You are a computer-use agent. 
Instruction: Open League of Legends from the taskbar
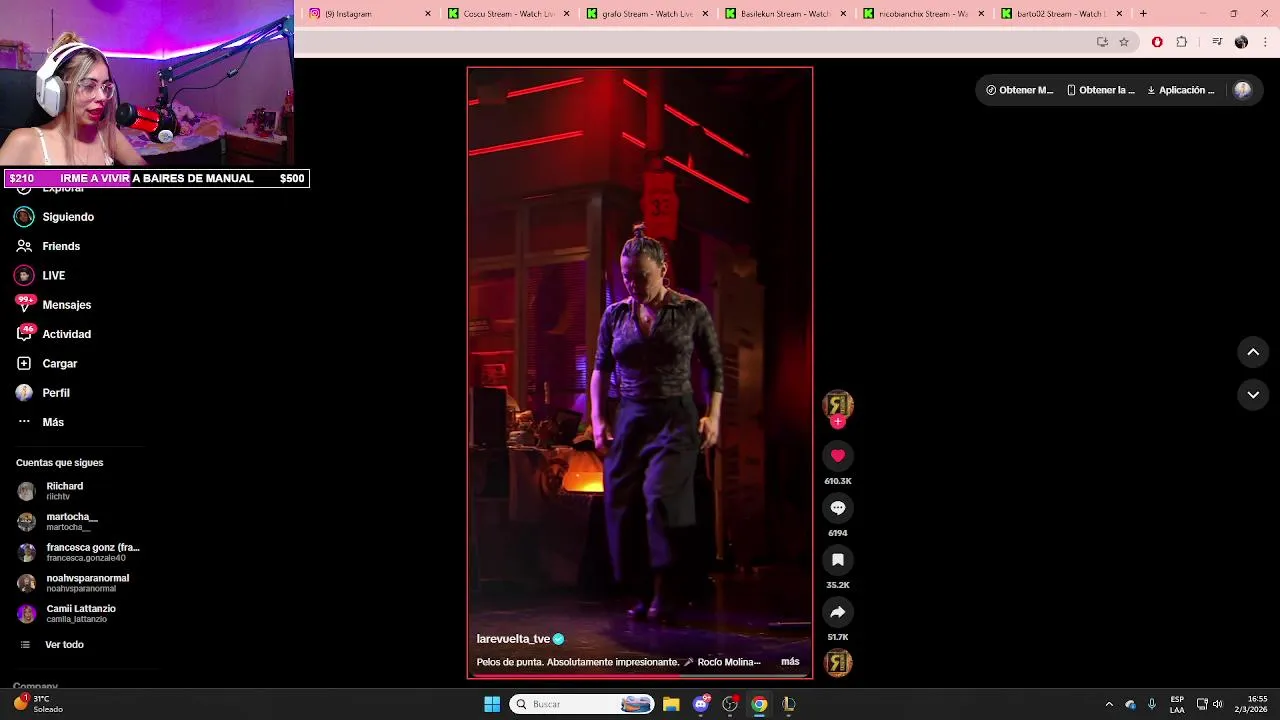[789, 704]
